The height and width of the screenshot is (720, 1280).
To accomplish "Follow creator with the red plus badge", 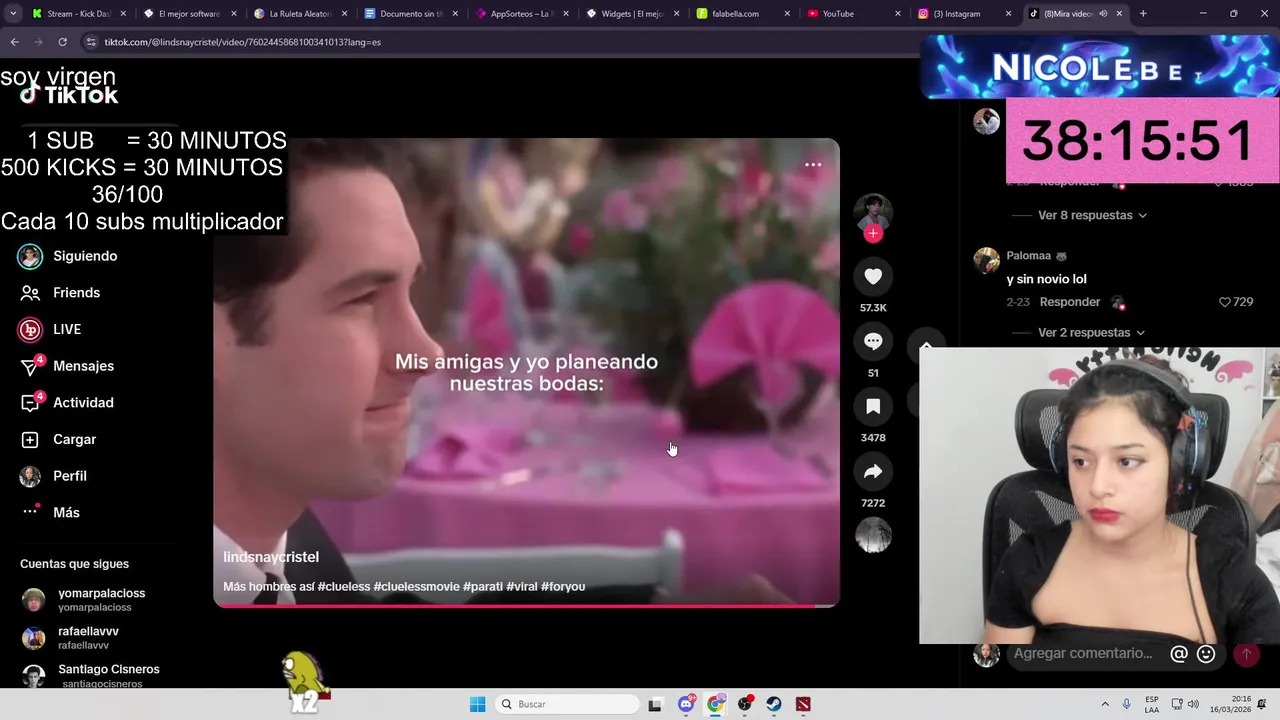I will click(x=873, y=233).
